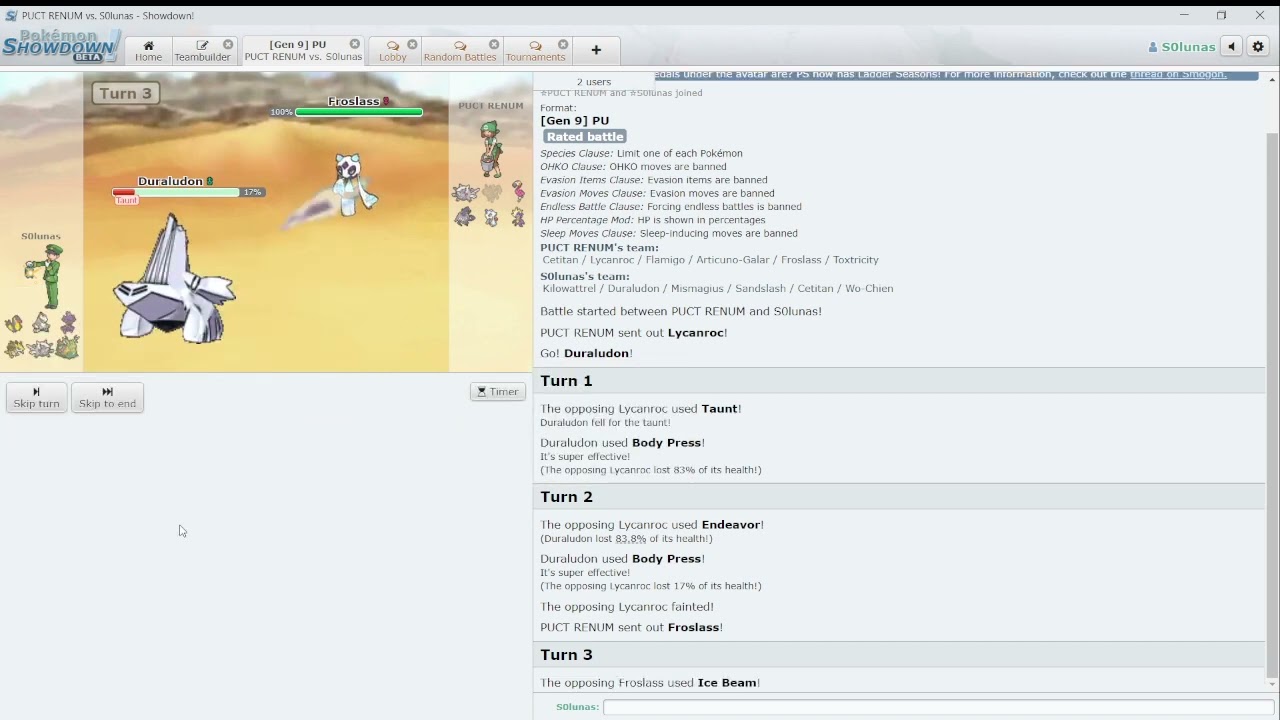Click the Pokémon Showdown logo
1280x720 pixels.
pyautogui.click(x=61, y=46)
